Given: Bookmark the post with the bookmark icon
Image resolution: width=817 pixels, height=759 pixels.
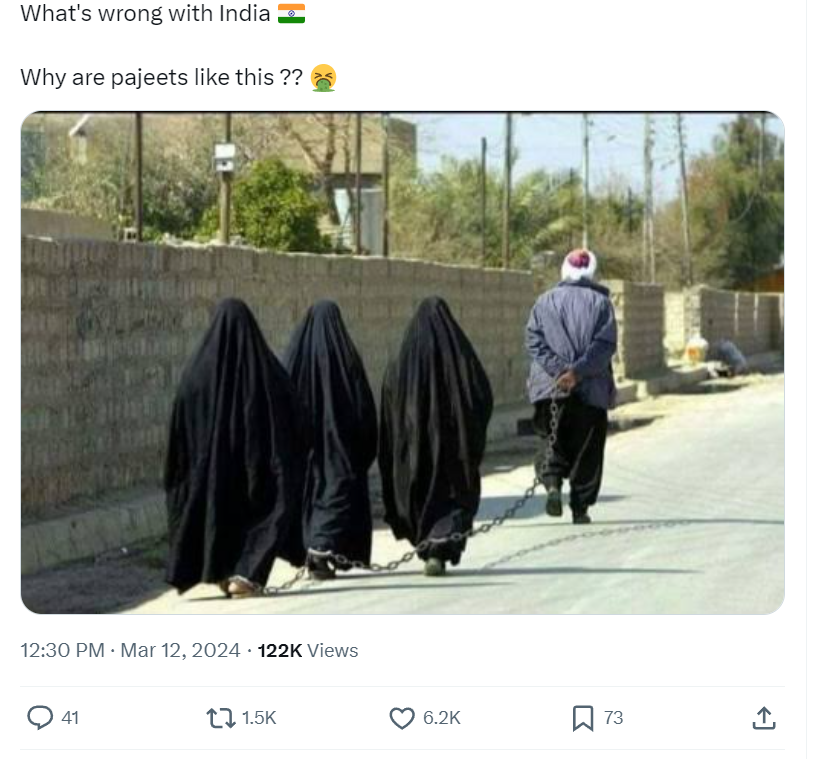Looking at the screenshot, I should click(583, 718).
